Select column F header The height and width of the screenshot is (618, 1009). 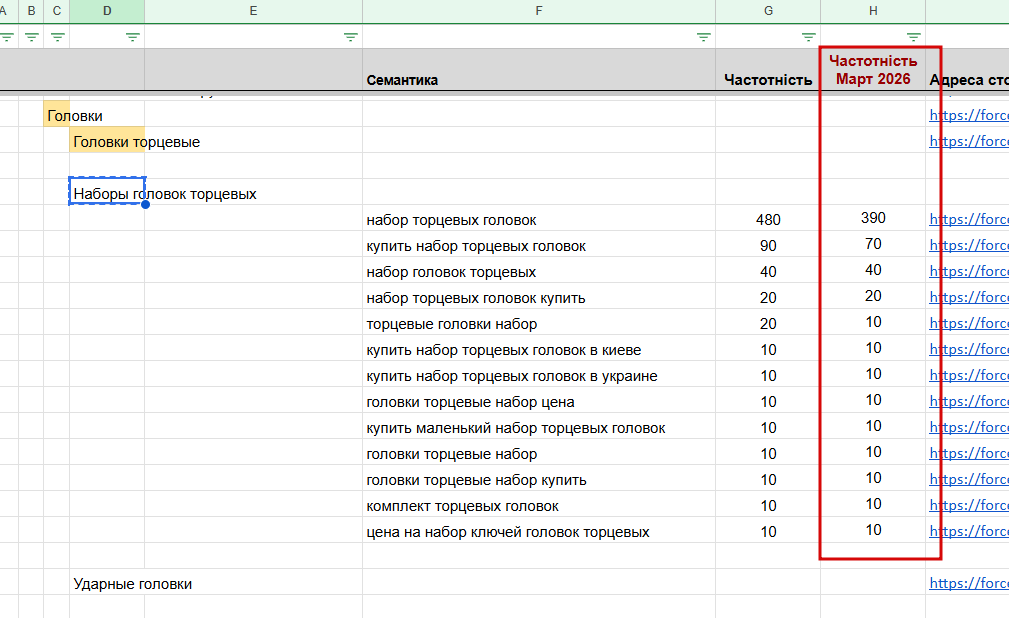pos(539,11)
